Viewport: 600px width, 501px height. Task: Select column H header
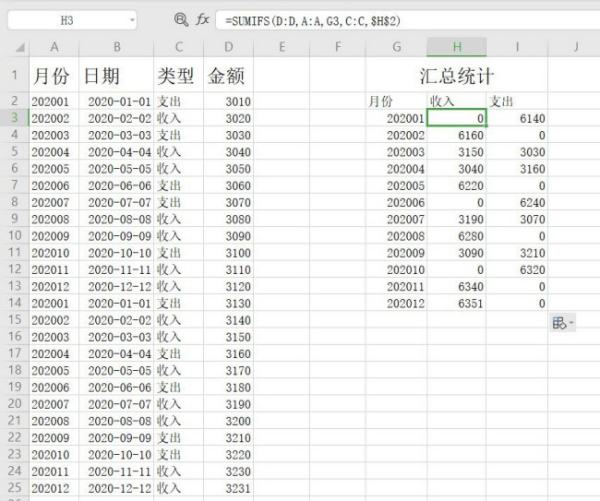coord(457,47)
